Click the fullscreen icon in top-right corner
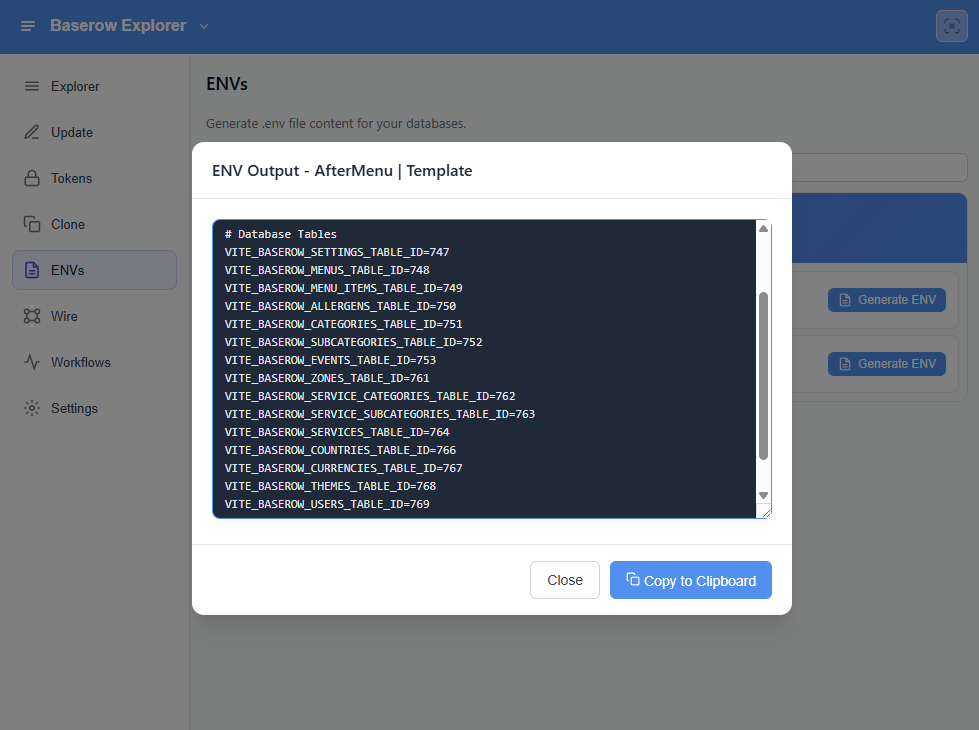 (951, 26)
